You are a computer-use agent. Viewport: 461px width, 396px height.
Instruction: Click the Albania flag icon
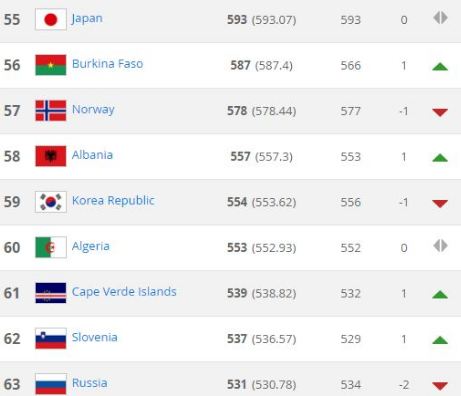coord(51,156)
